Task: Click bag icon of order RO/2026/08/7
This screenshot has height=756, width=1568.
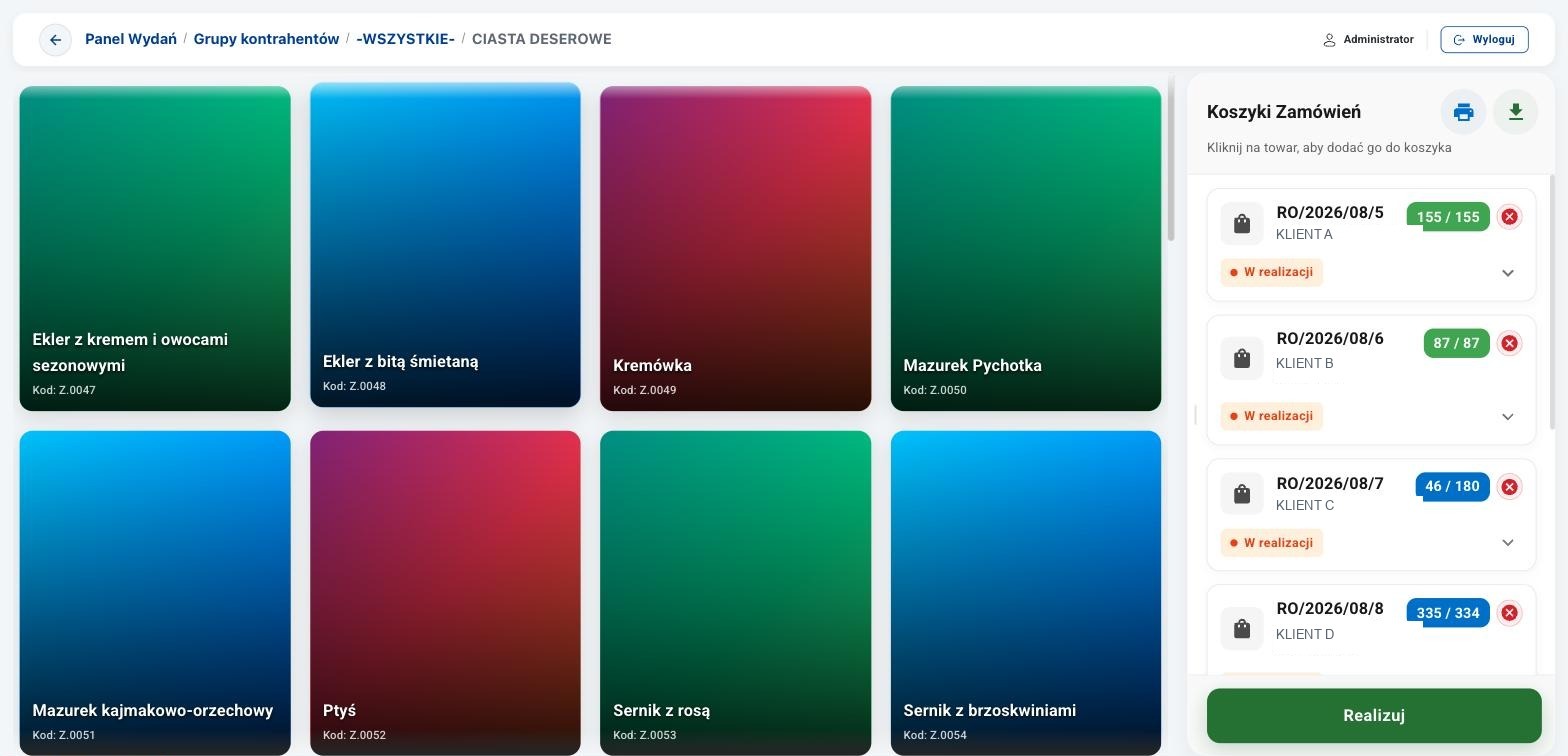Action: coord(1242,494)
